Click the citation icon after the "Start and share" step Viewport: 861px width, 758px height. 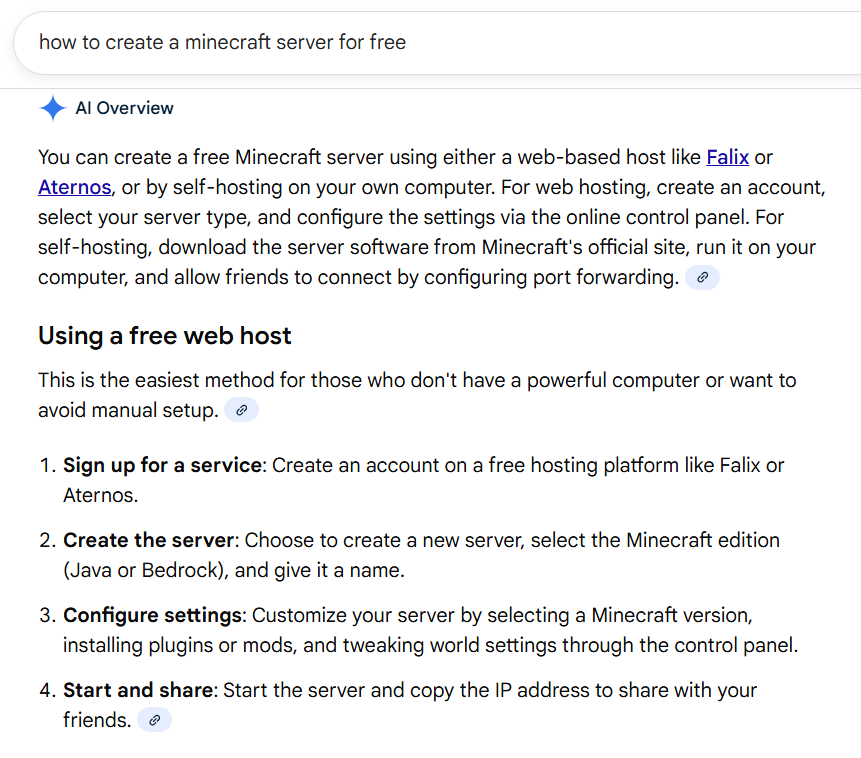click(x=154, y=719)
